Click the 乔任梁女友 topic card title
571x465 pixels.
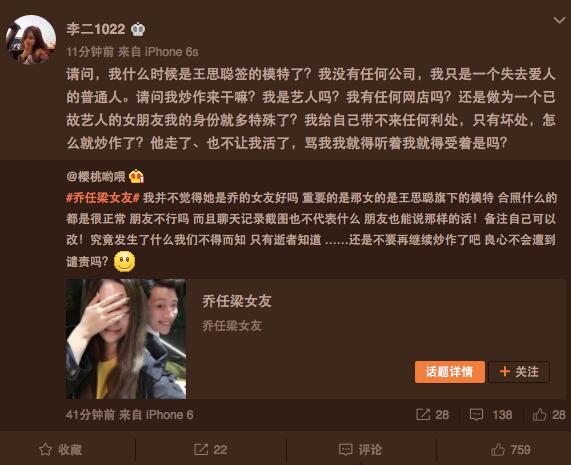pos(237,301)
